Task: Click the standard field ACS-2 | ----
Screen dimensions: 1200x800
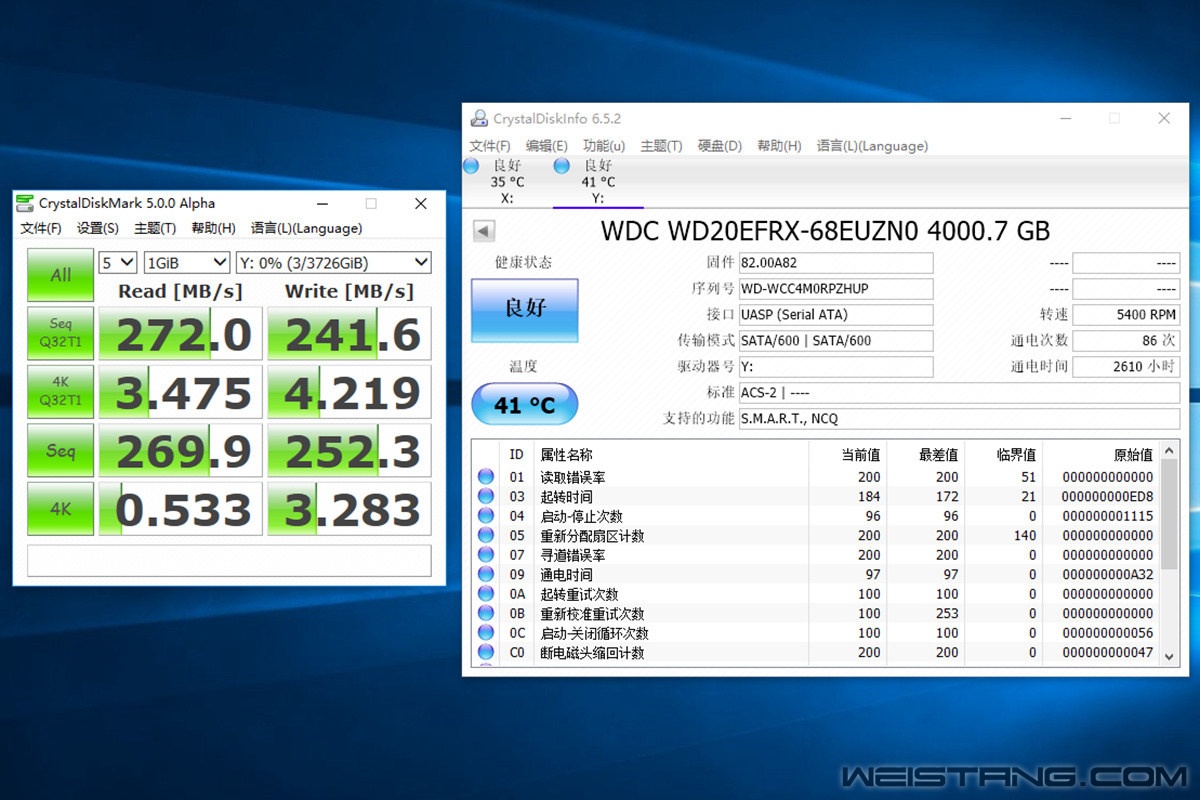Action: click(x=959, y=393)
